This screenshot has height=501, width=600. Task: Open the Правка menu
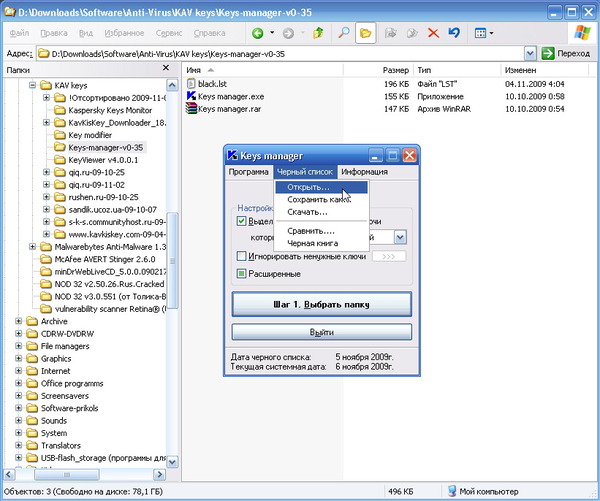(x=54, y=33)
